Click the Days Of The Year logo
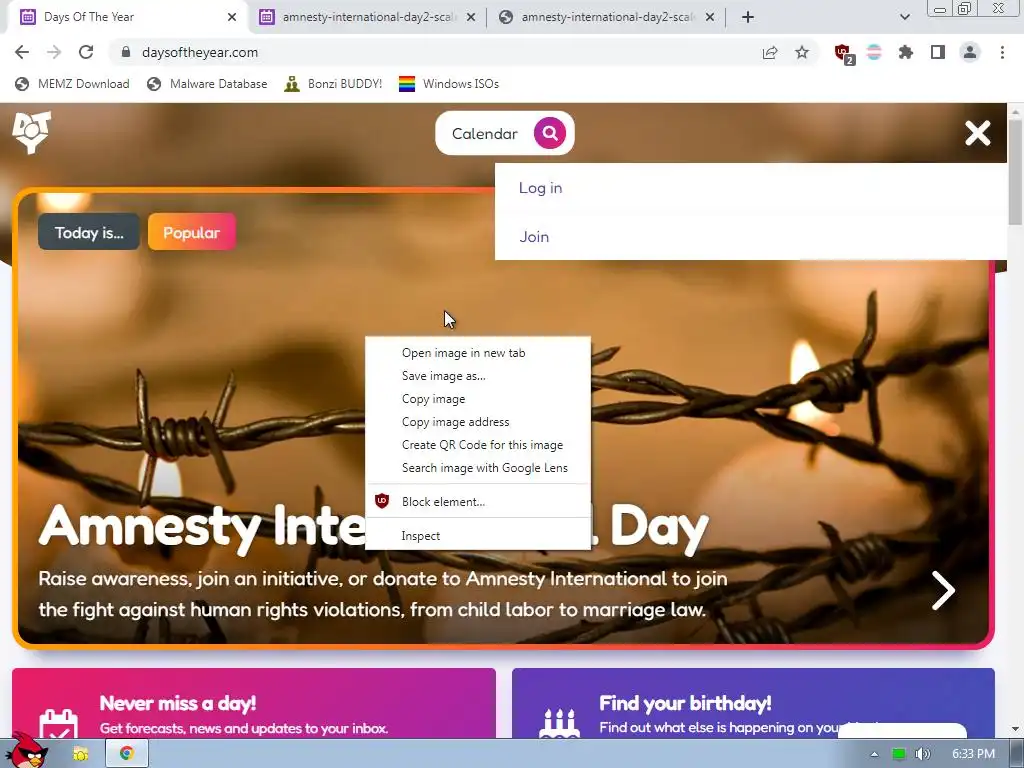Viewport: 1024px width, 768px height. pyautogui.click(x=31, y=133)
